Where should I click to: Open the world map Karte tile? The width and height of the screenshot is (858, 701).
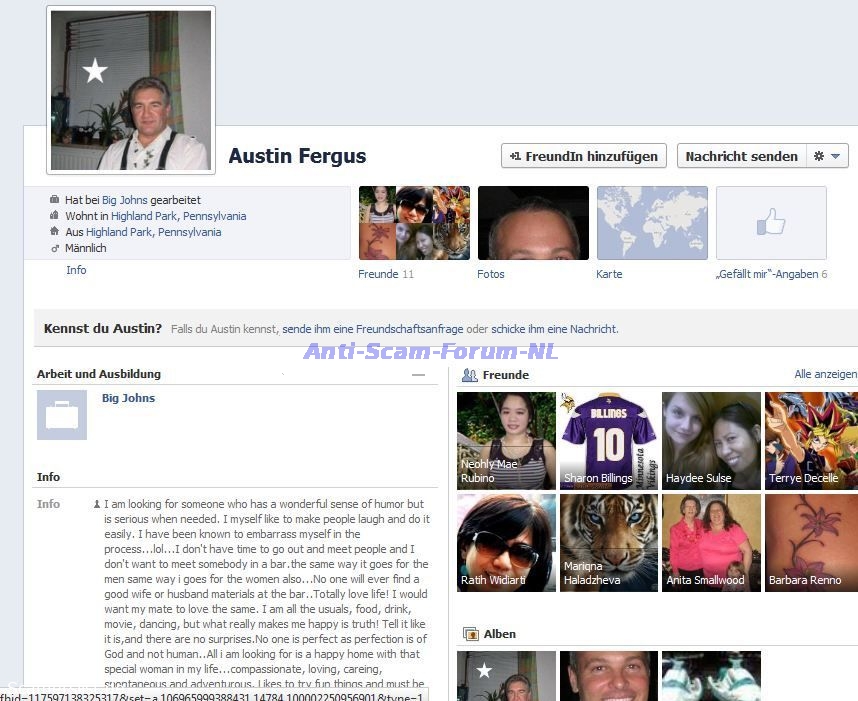click(652, 223)
